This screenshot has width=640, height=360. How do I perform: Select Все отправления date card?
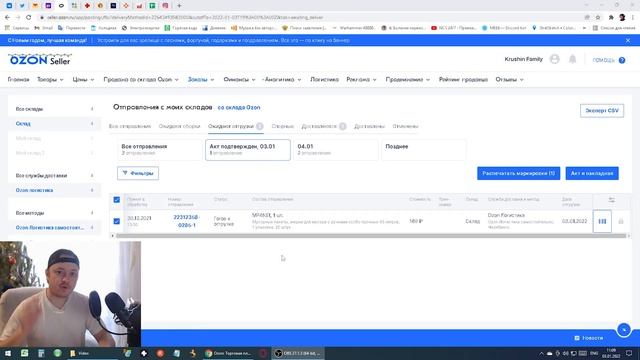tap(160, 149)
